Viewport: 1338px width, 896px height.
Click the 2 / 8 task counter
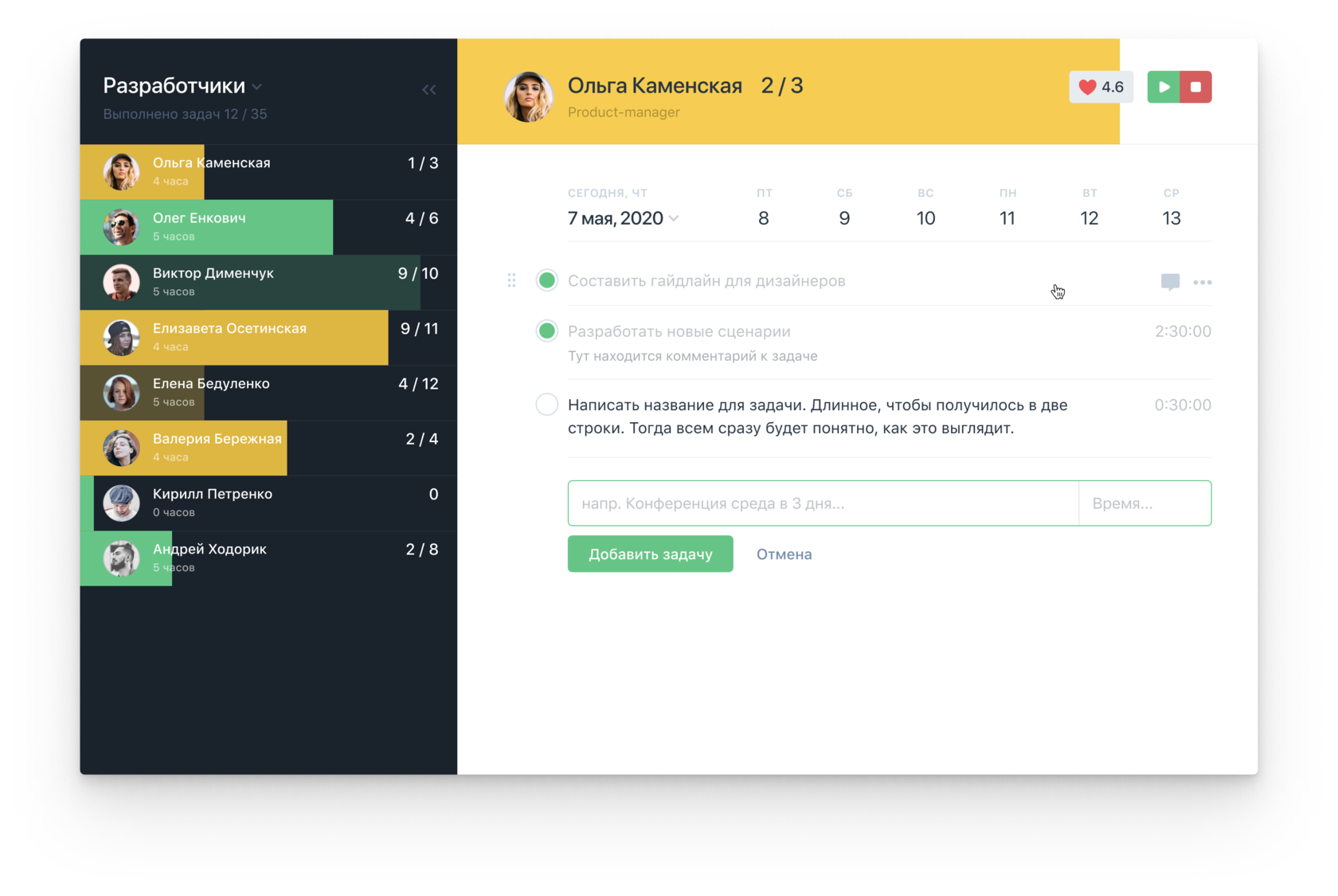(422, 550)
